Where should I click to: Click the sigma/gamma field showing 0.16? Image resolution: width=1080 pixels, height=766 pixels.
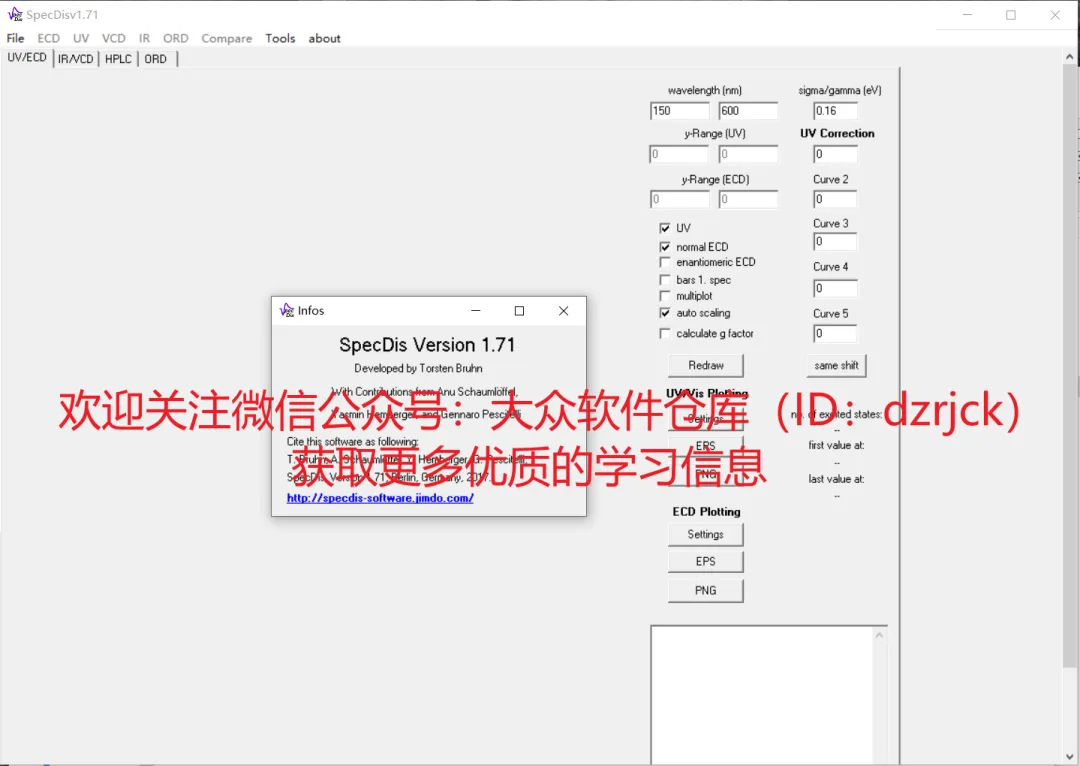pyautogui.click(x=835, y=111)
